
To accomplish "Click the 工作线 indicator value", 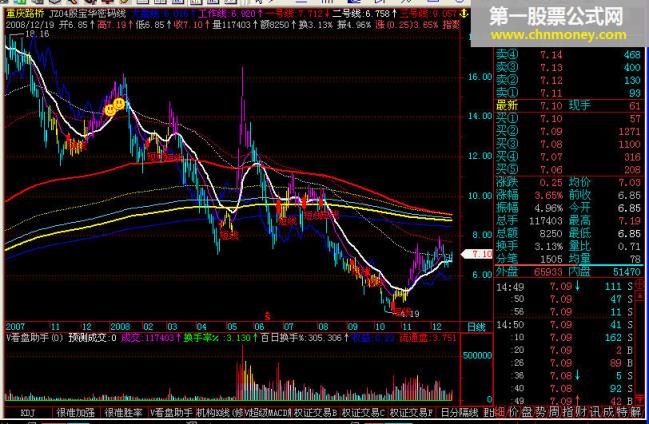I will pos(230,14).
